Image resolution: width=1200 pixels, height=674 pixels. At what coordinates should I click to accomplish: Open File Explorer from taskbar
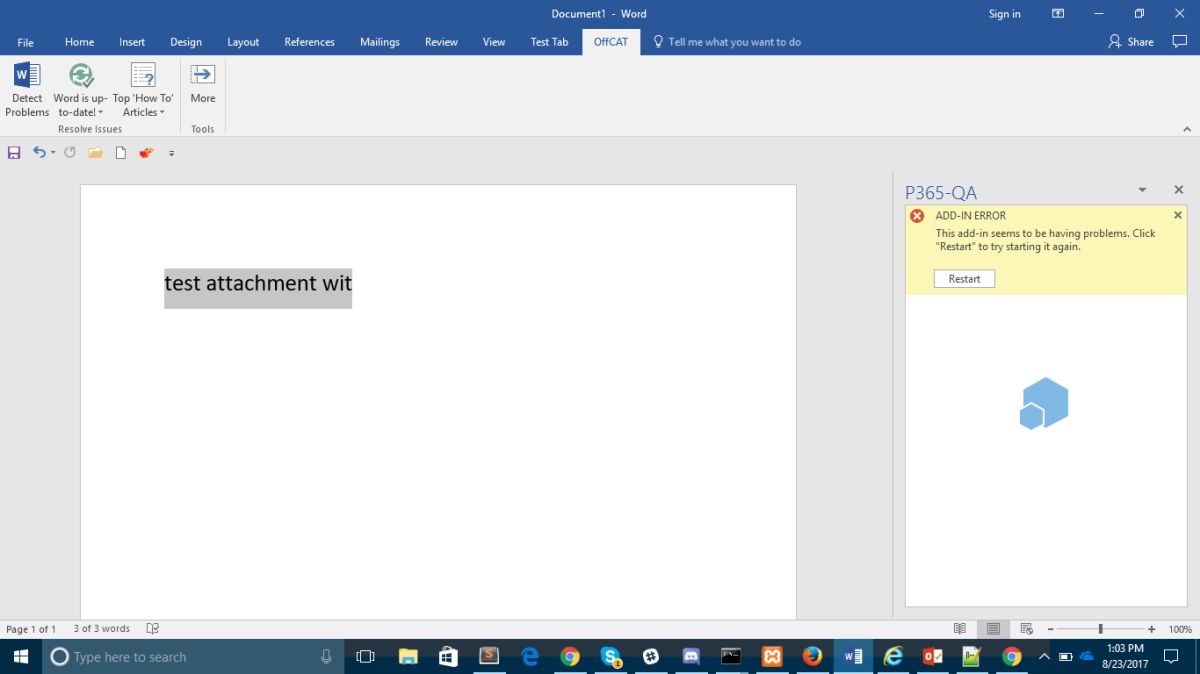(x=408, y=657)
